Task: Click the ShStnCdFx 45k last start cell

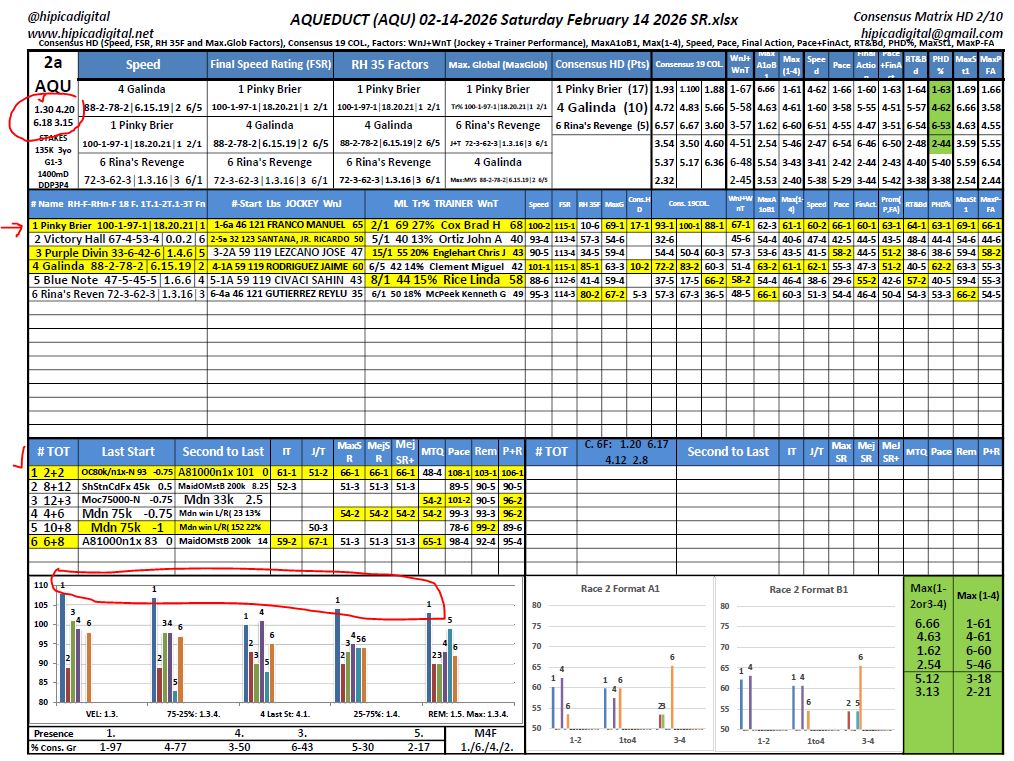Action: click(x=127, y=486)
